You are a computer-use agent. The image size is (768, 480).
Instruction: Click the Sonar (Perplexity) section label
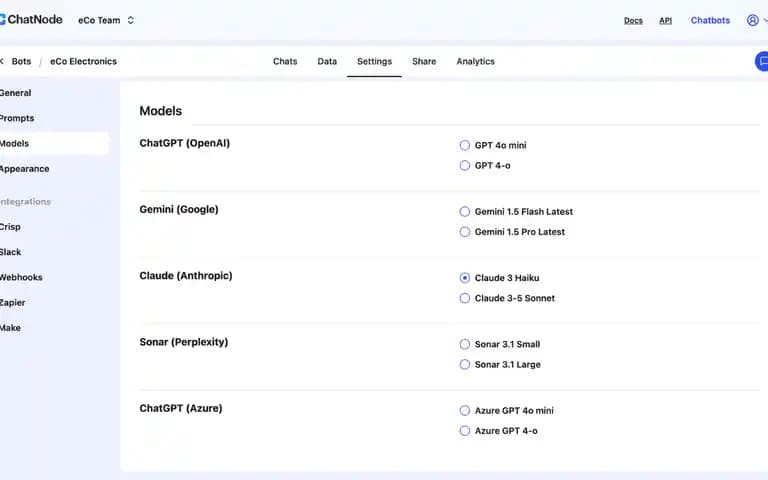click(x=184, y=342)
